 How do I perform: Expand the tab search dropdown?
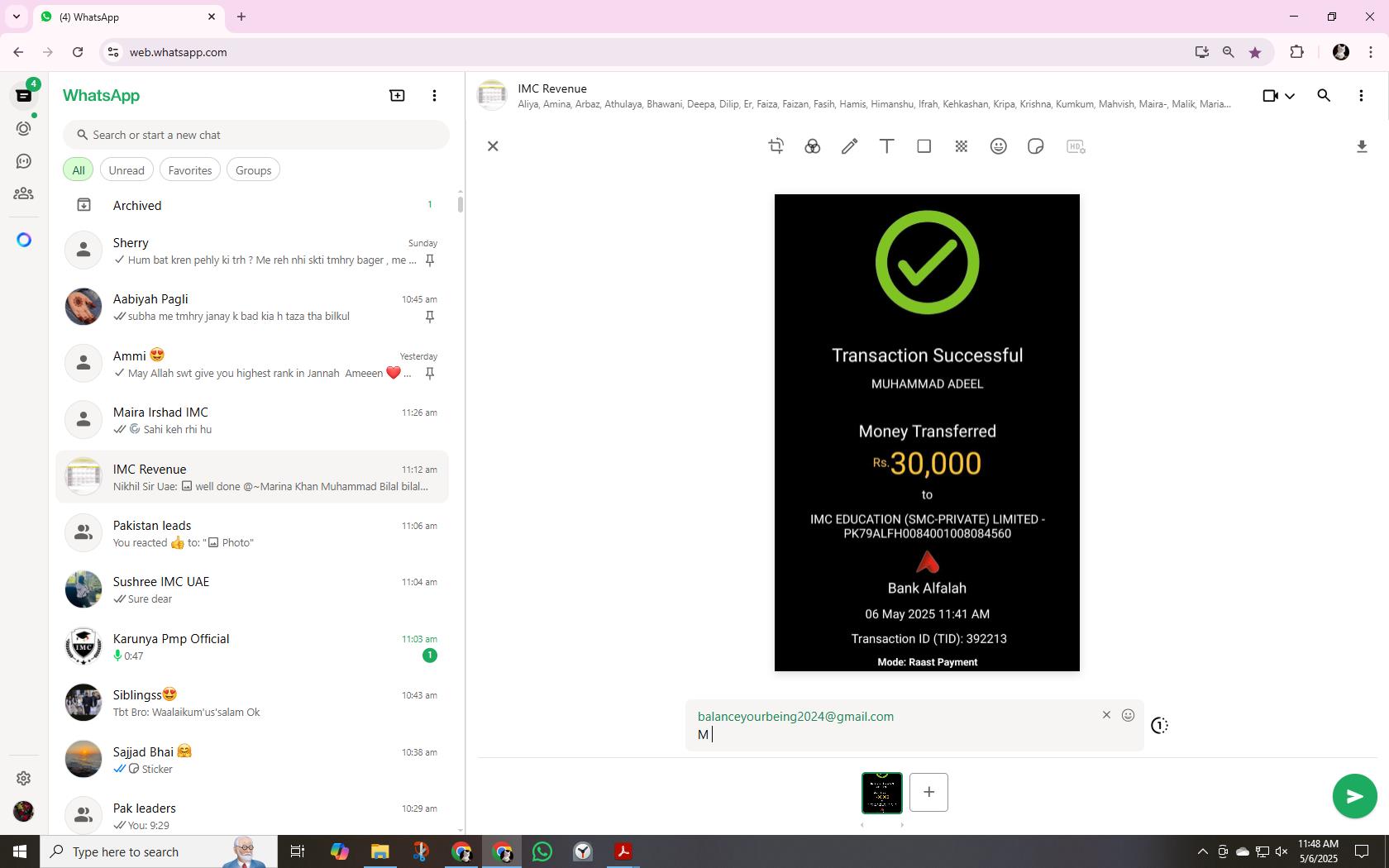pyautogui.click(x=16, y=17)
